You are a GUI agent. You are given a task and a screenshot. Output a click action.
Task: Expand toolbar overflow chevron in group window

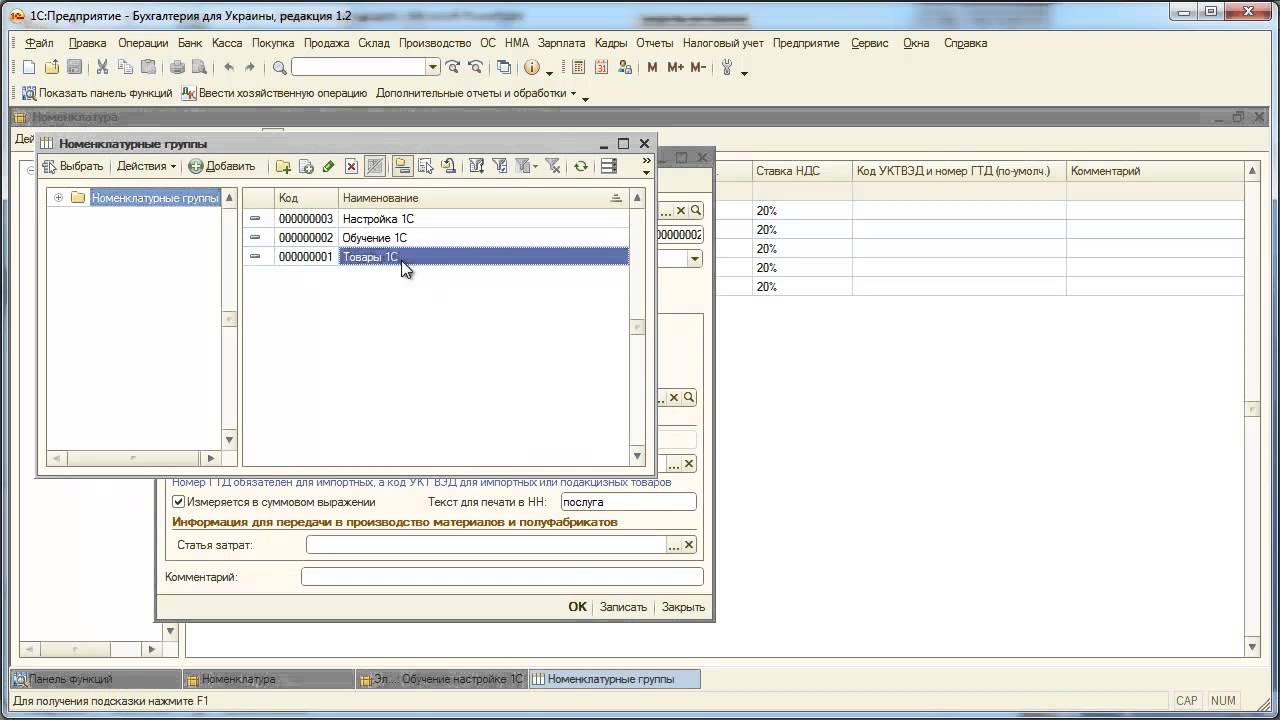point(646,162)
